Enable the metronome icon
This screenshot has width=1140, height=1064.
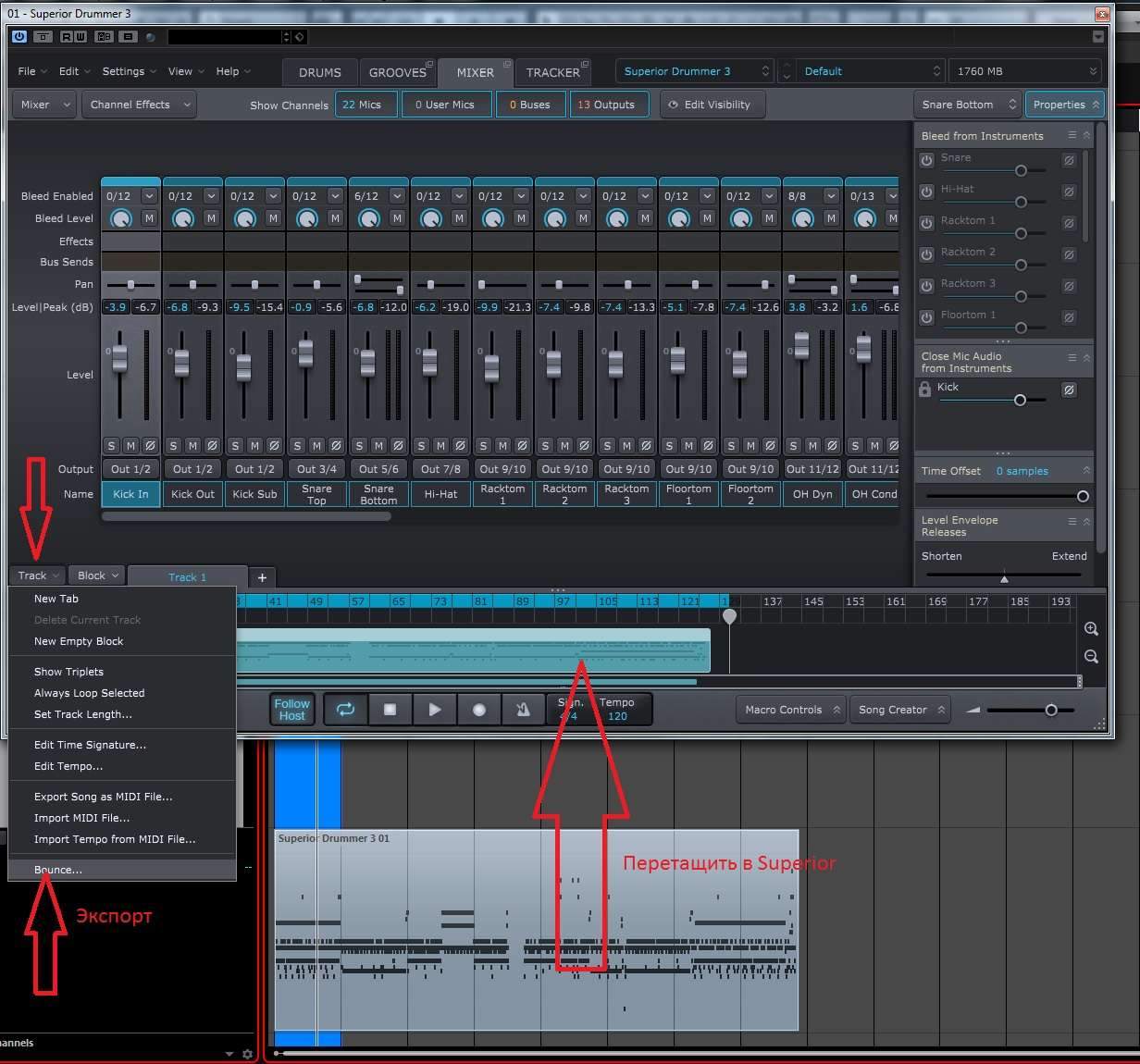[523, 710]
